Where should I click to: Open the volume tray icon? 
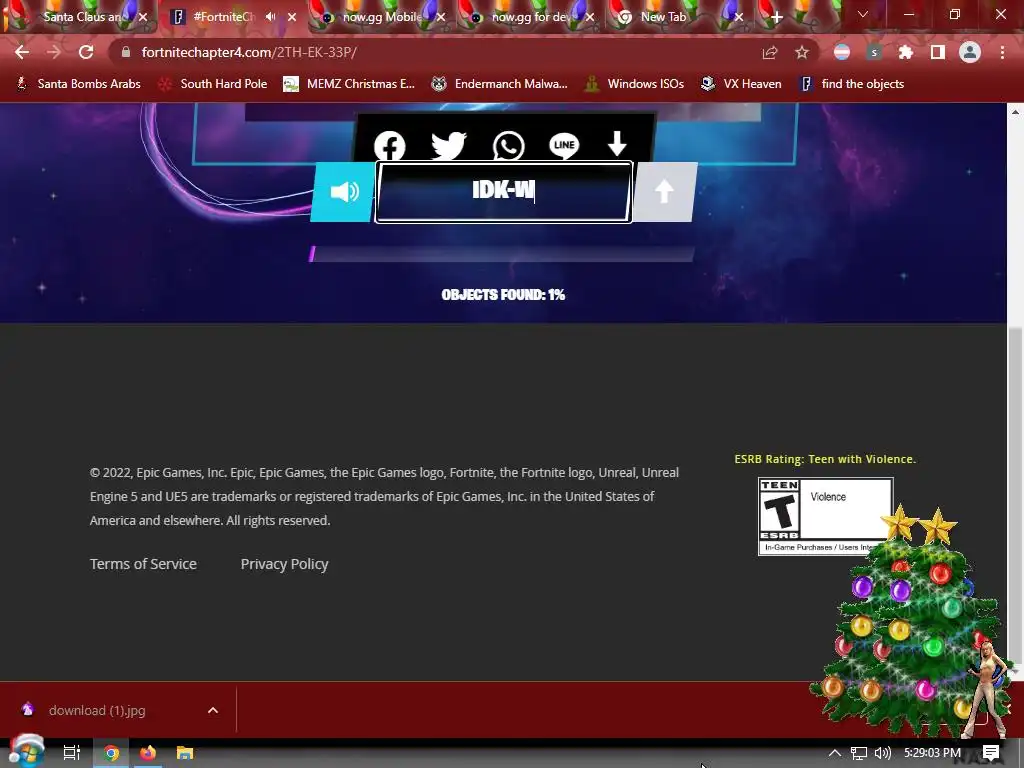[x=882, y=753]
